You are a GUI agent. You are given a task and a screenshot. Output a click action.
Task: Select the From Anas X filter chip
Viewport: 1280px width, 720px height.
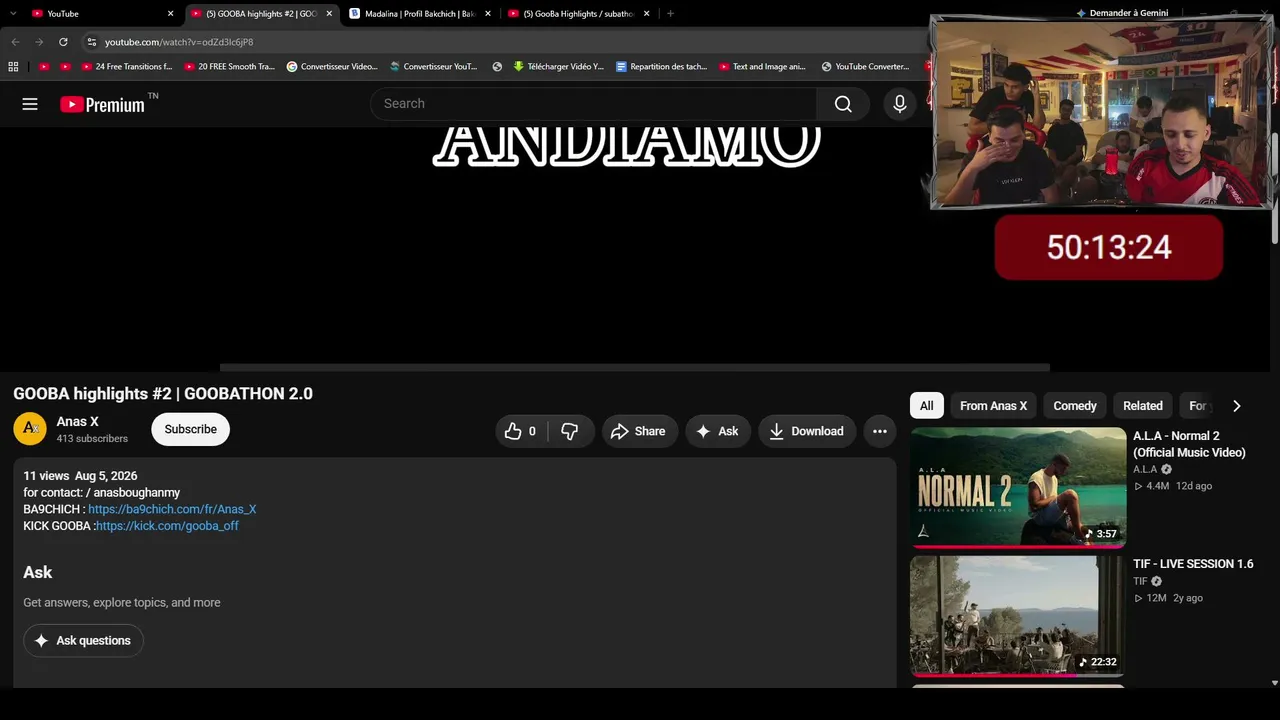[993, 406]
